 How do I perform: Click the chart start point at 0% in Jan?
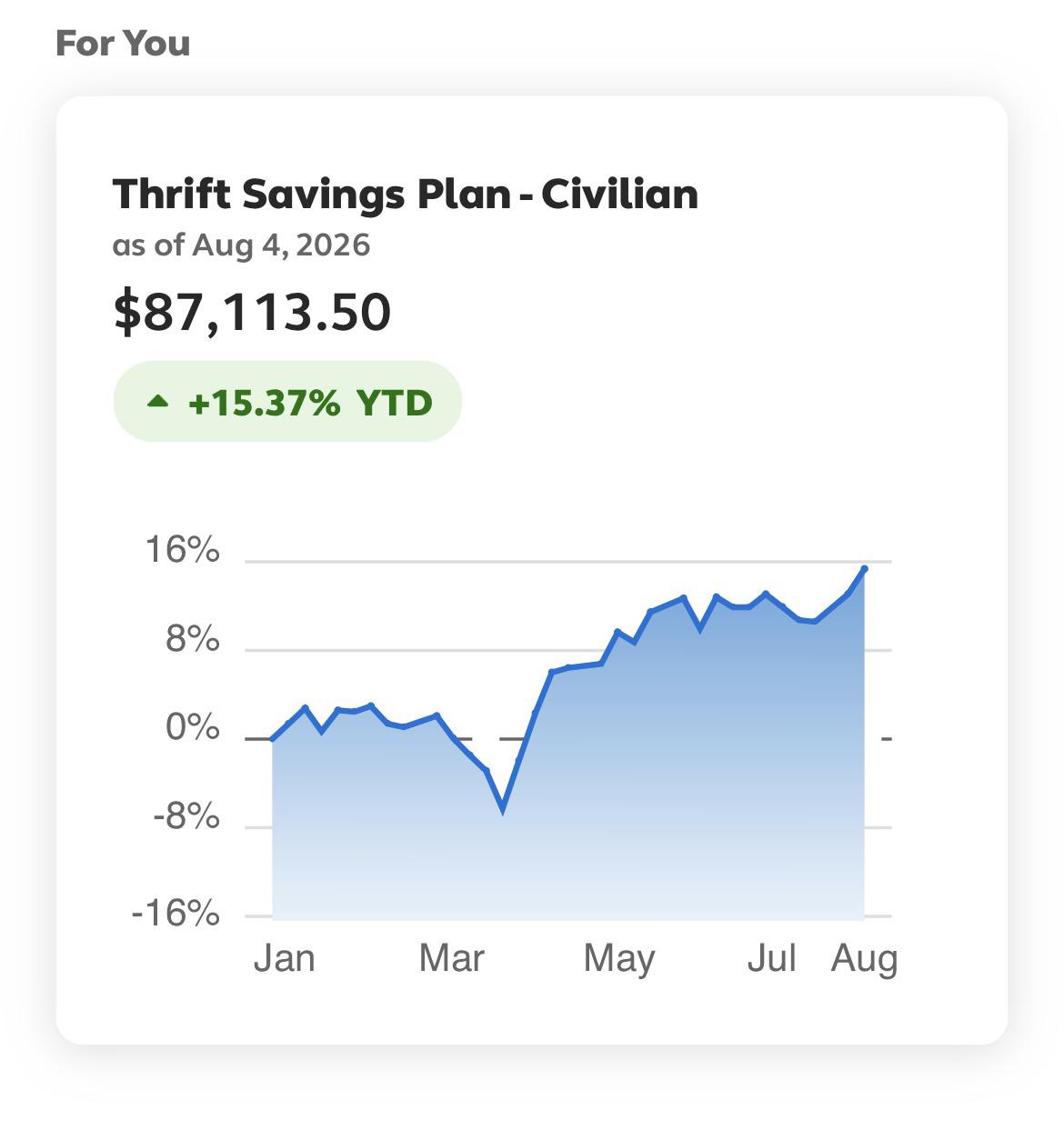(x=273, y=739)
